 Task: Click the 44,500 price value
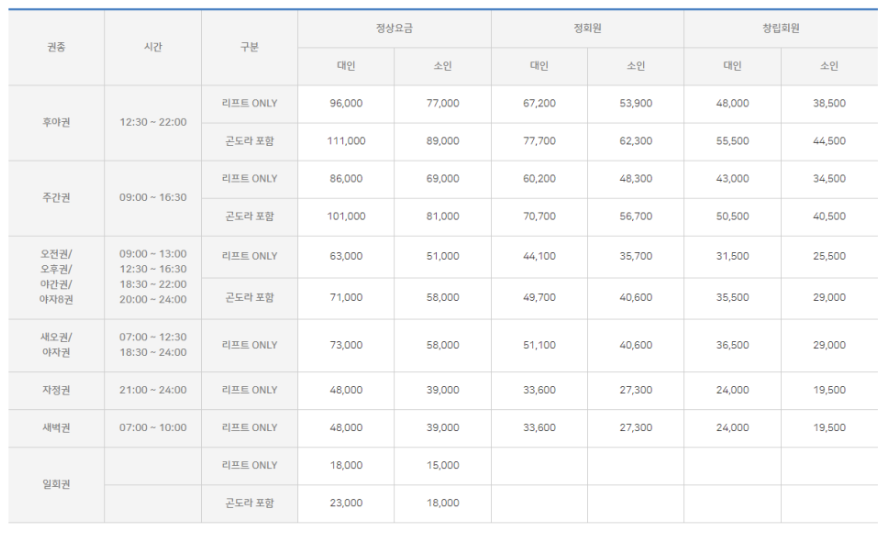click(x=829, y=141)
